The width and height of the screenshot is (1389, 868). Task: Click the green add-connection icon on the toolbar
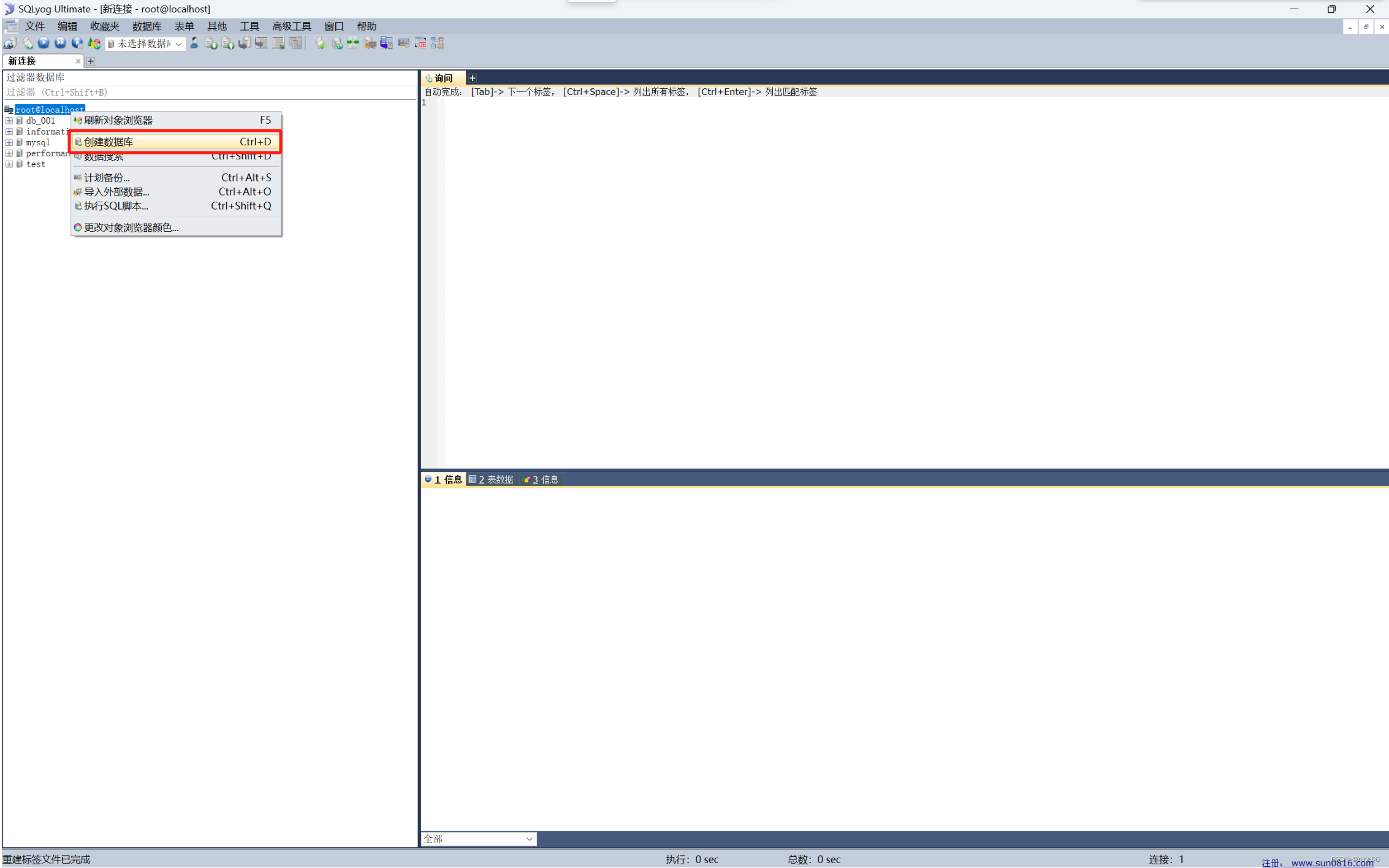(27, 43)
